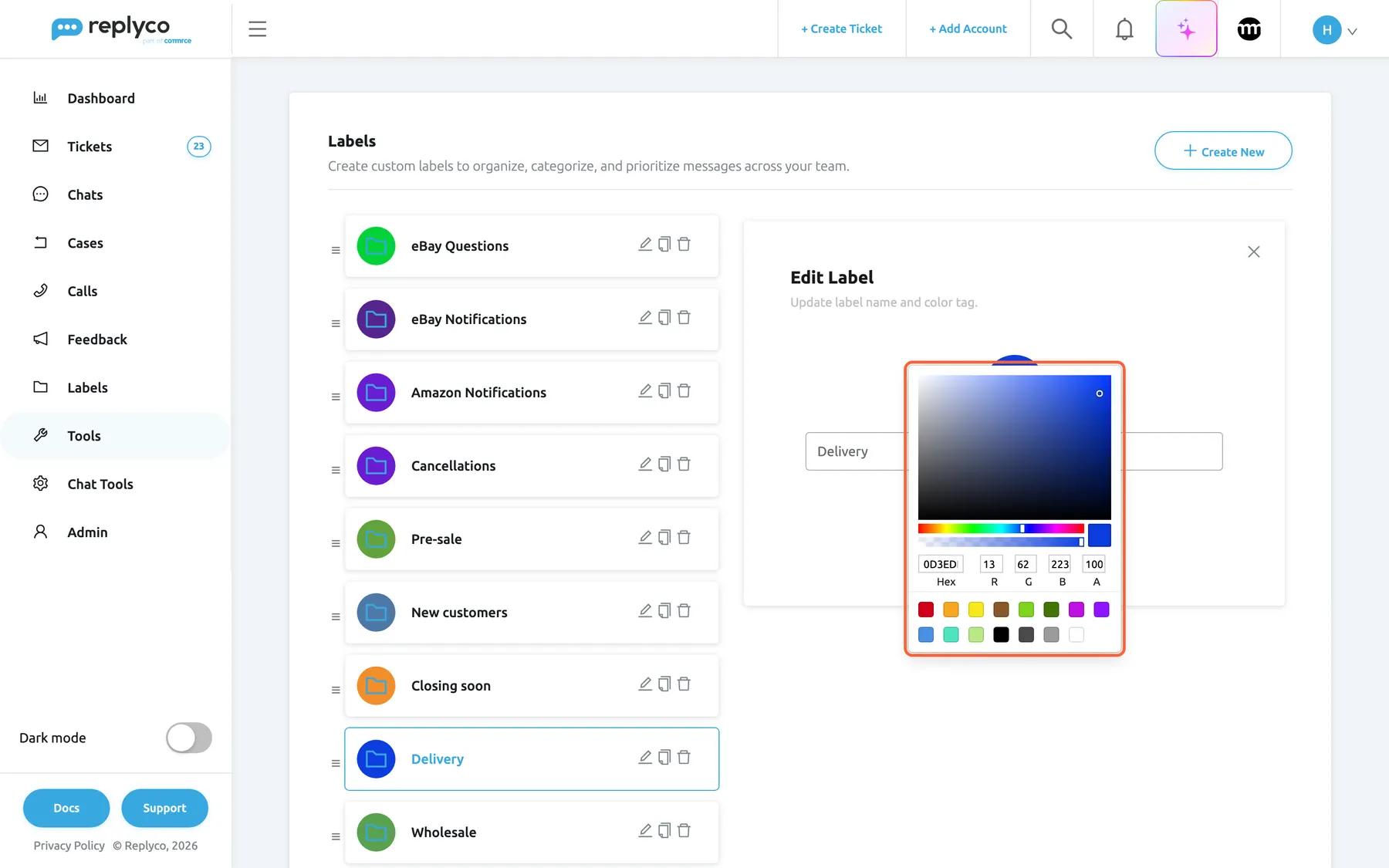
Task: Click the black round m logo icon
Action: pyautogui.click(x=1249, y=29)
